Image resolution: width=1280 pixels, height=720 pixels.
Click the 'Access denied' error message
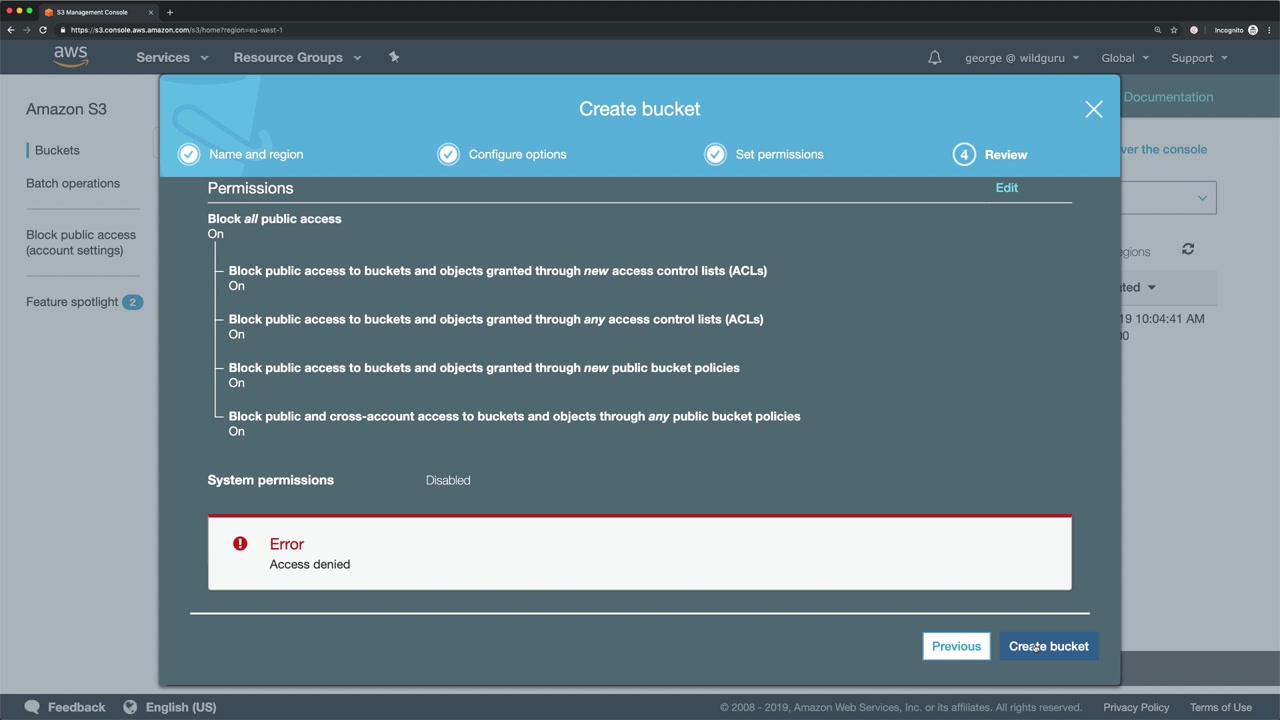click(310, 564)
